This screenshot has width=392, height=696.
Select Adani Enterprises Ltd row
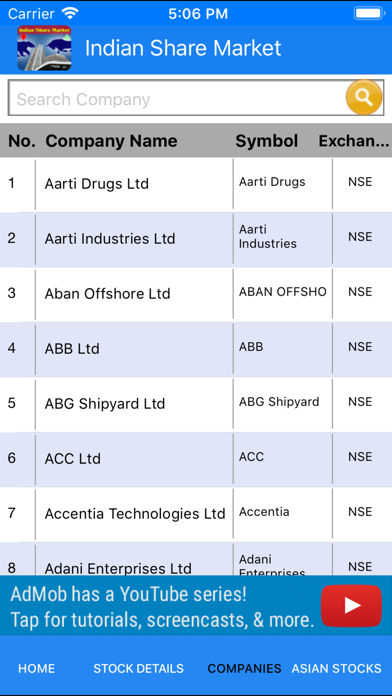pyautogui.click(x=196, y=559)
